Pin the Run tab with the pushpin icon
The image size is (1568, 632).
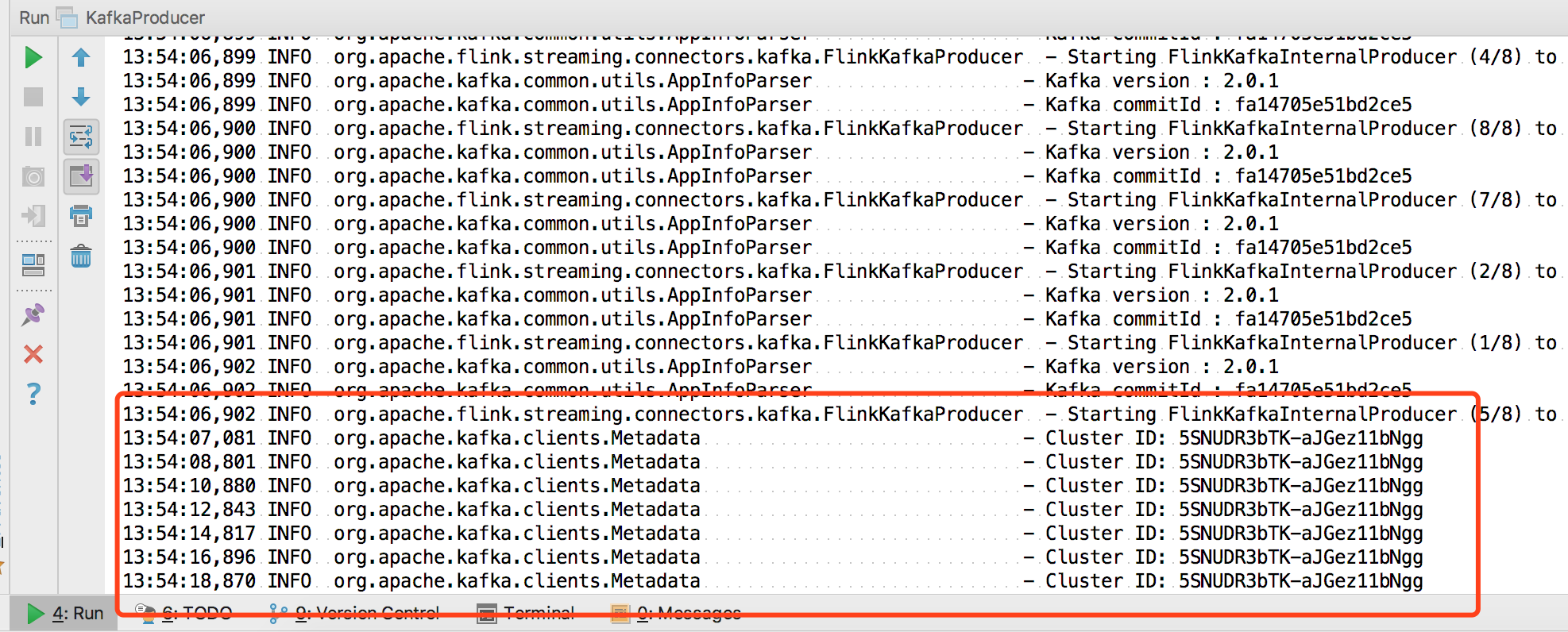click(x=33, y=315)
